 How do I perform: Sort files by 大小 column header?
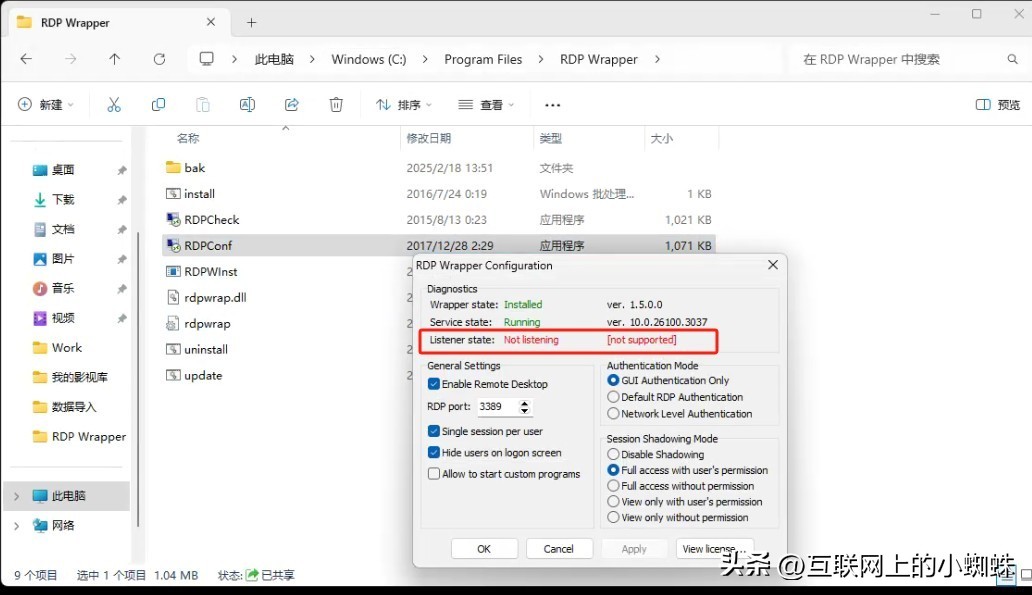[662, 138]
